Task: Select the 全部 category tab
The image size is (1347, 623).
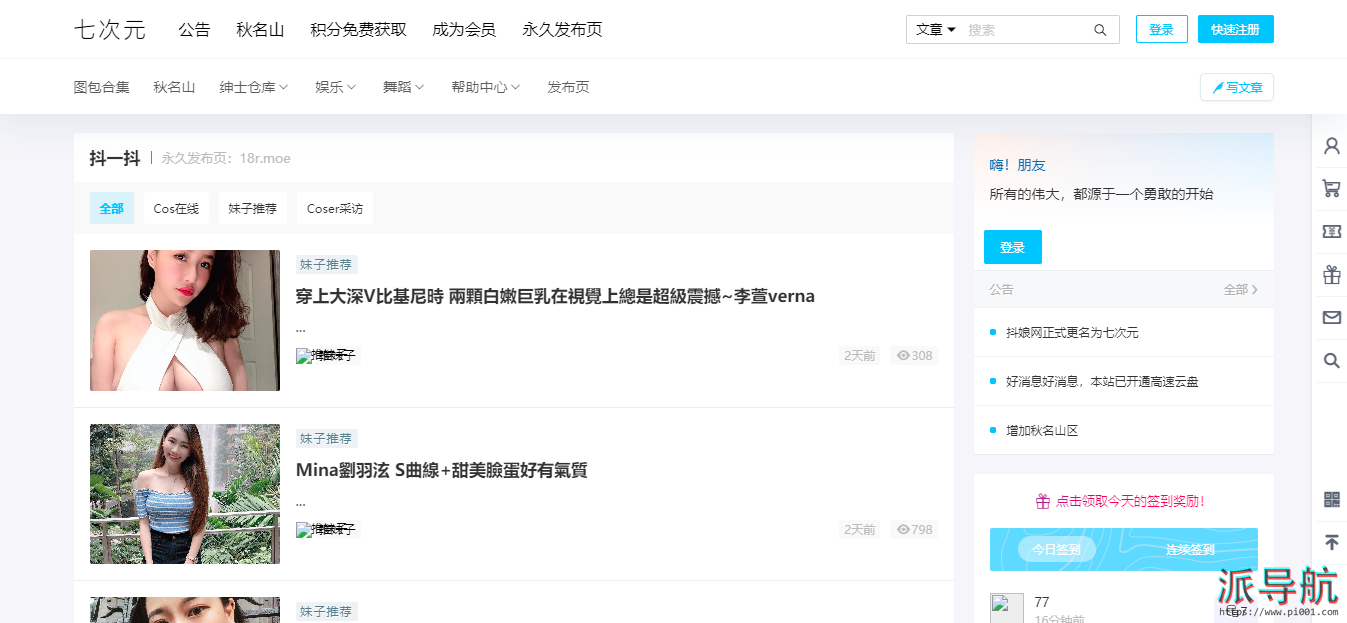Action: [x=112, y=208]
